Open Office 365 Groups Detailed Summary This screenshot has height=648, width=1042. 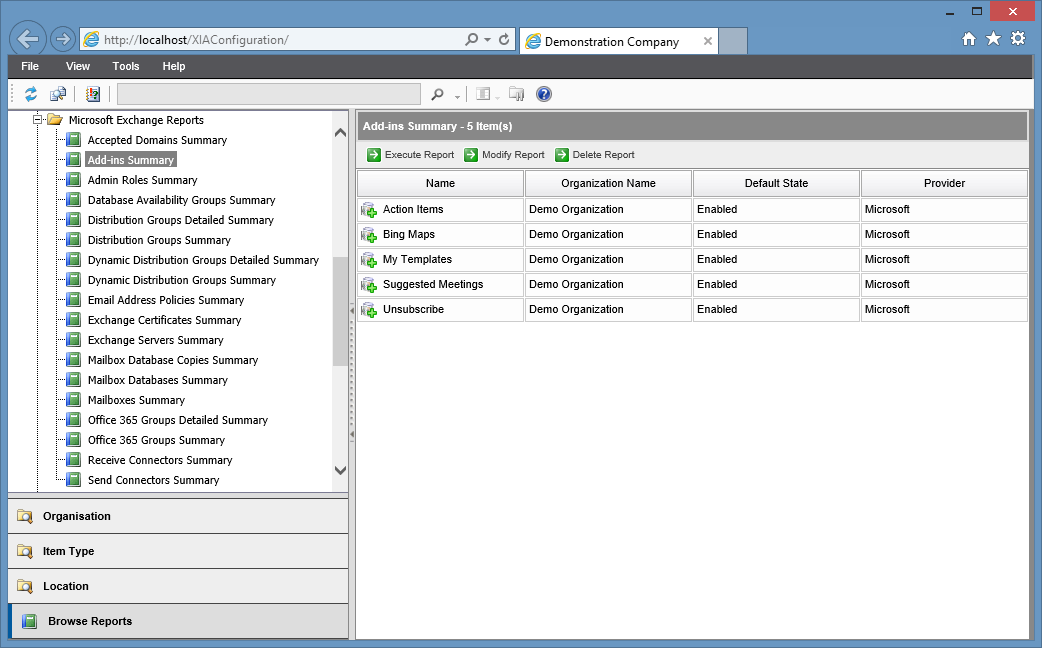(x=178, y=419)
